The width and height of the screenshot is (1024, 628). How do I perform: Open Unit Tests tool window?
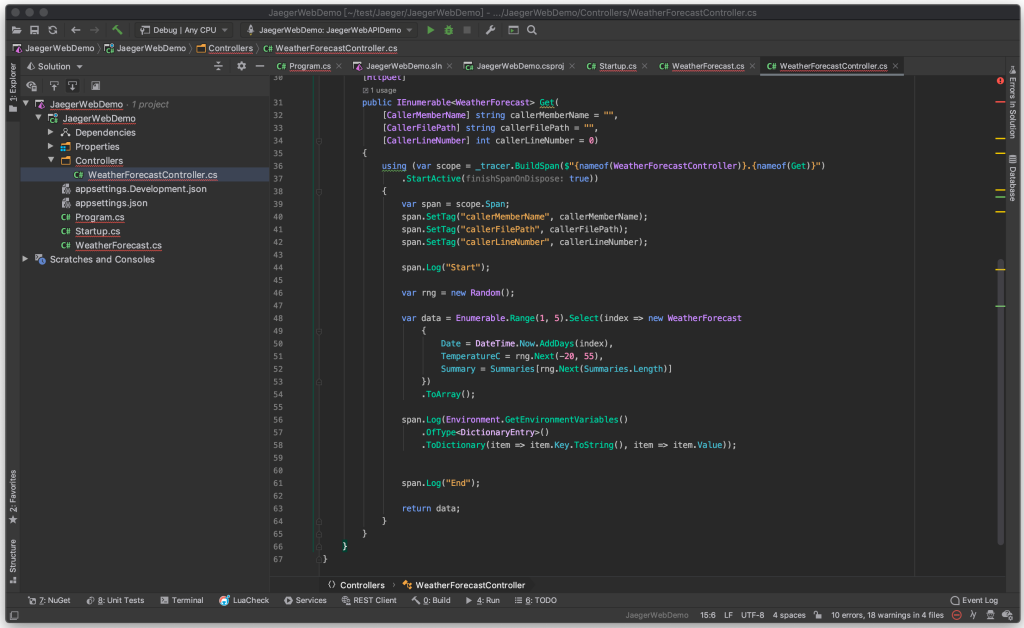(x=116, y=600)
